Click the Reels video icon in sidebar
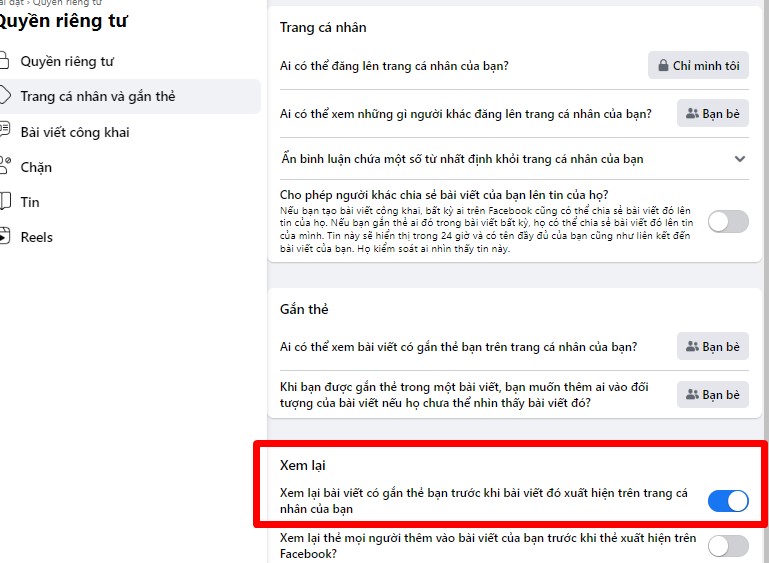The width and height of the screenshot is (769, 563). tap(4, 236)
